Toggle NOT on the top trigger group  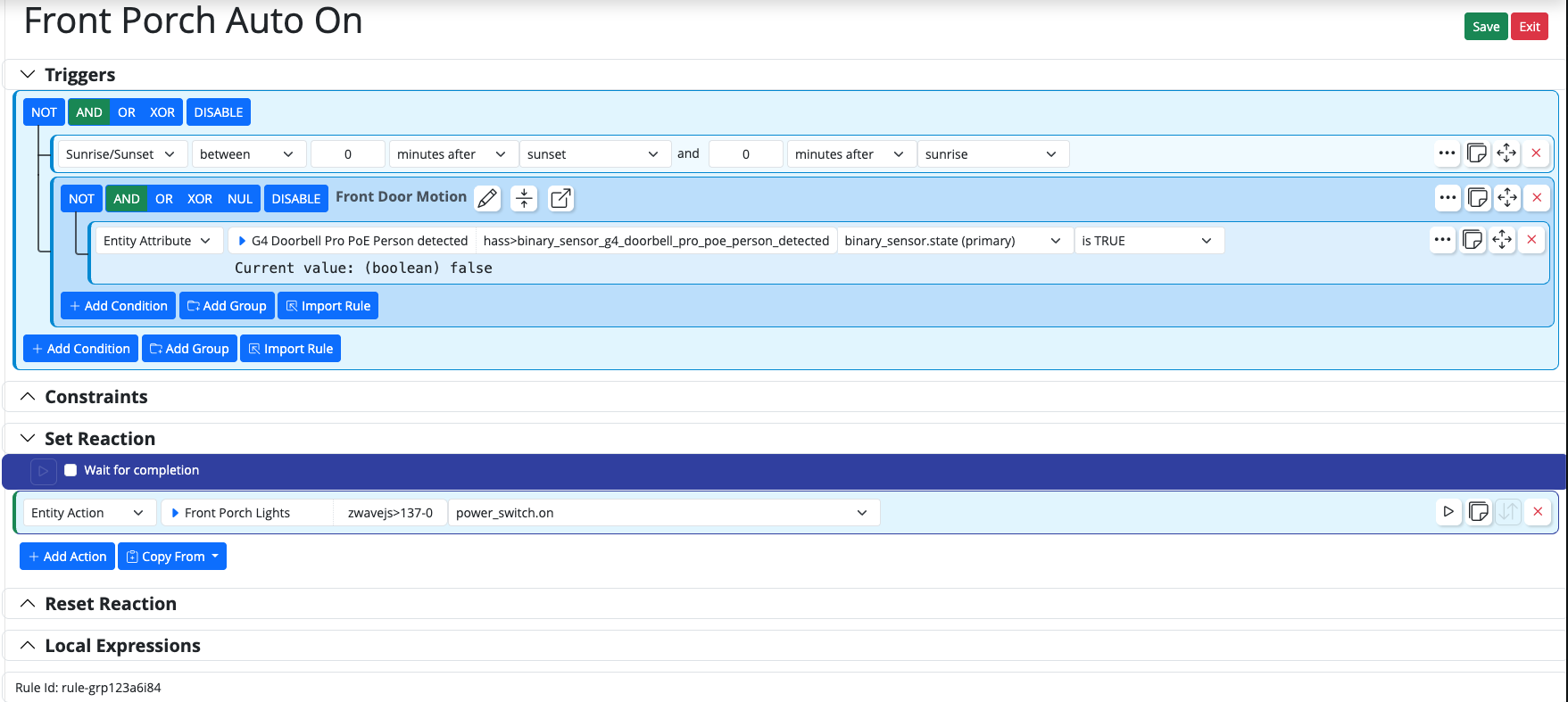point(44,112)
